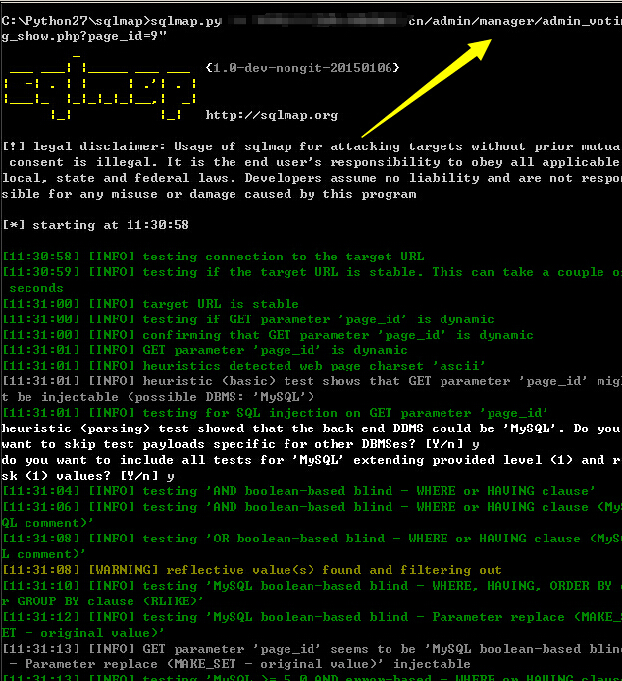Click 'sk (1) values? [Y/n] y' line

pyautogui.click(x=88, y=476)
